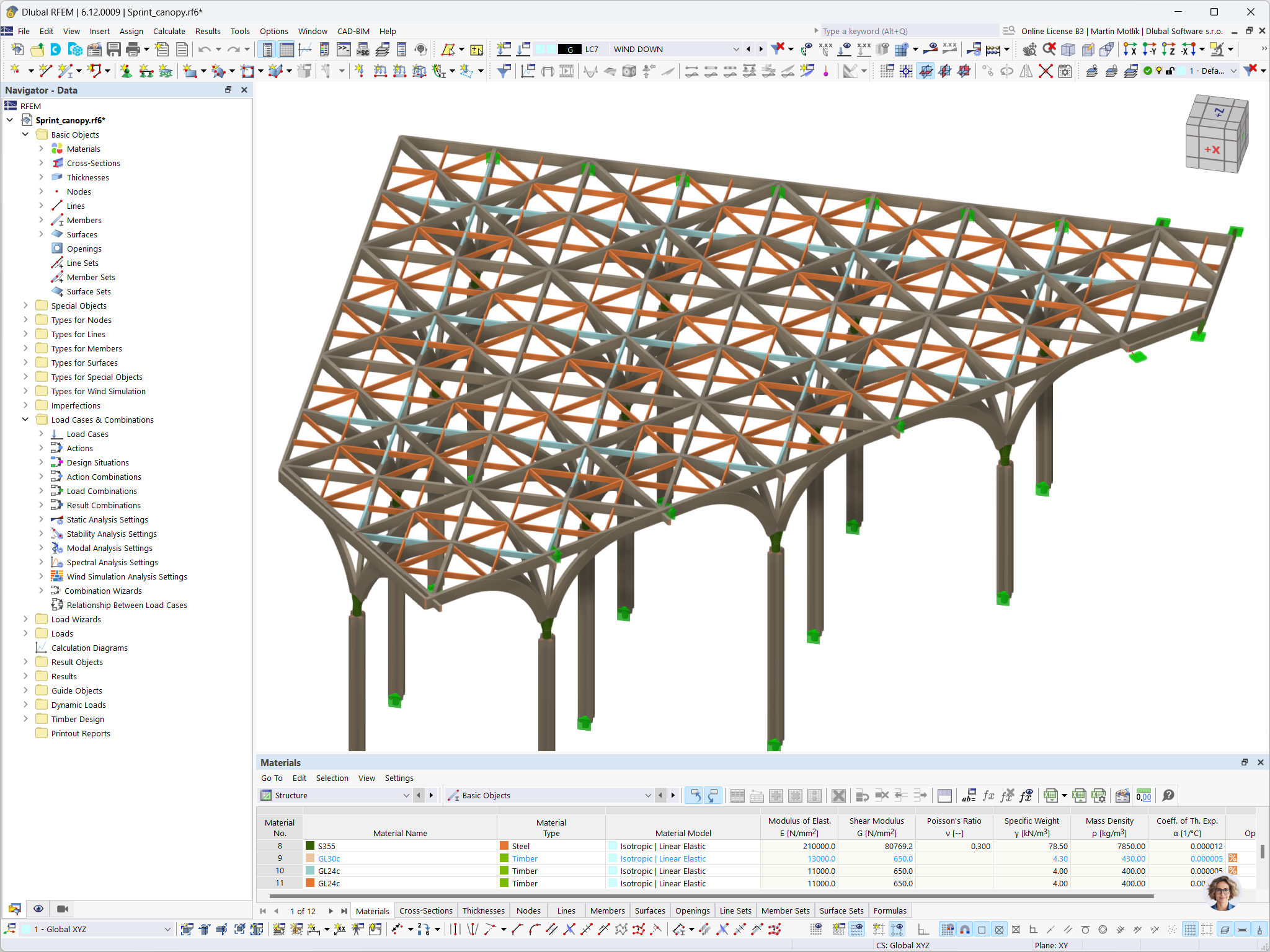Click the Print icon in toolbar
This screenshot has width=1270, height=952.
click(133, 50)
